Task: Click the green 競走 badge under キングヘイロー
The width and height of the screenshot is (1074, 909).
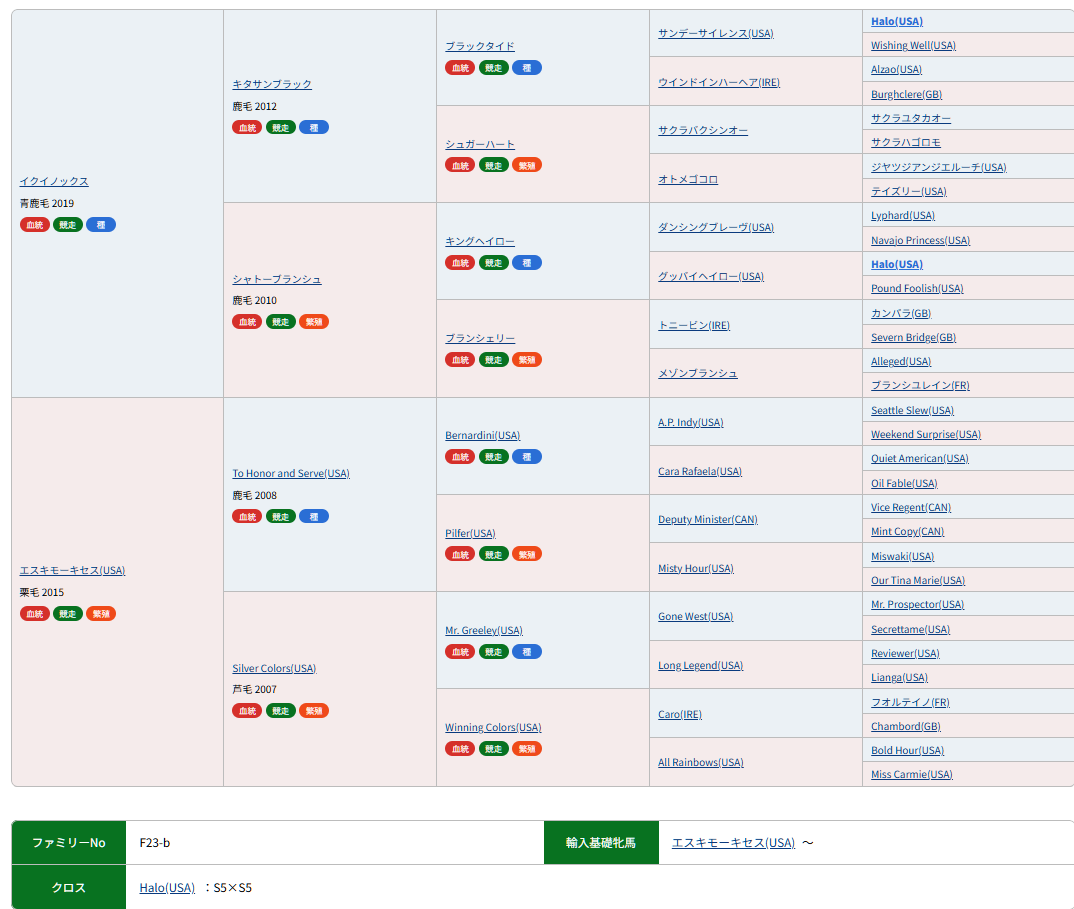Action: [493, 263]
